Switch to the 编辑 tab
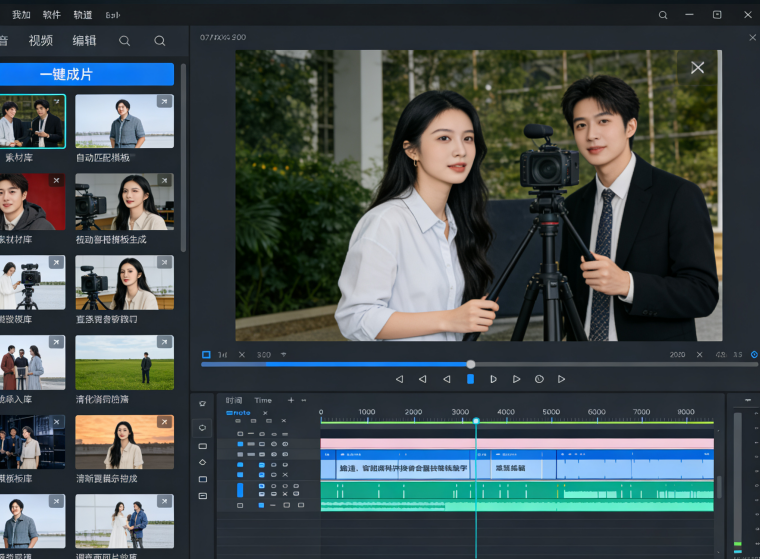The height and width of the screenshot is (559, 760). 85,41
